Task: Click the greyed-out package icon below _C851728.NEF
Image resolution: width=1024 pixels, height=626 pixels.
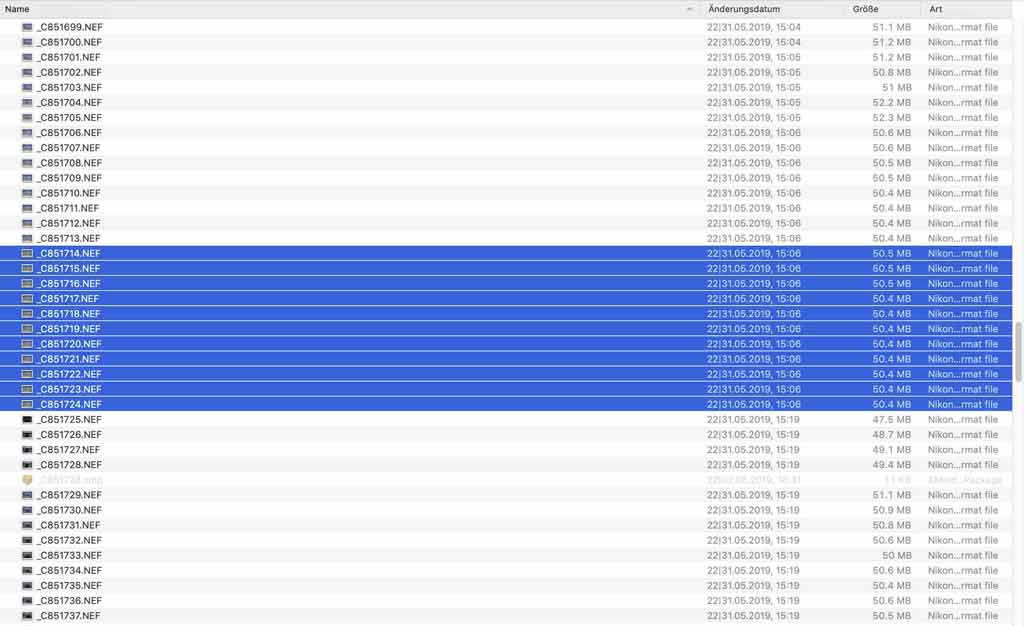Action: (27, 480)
